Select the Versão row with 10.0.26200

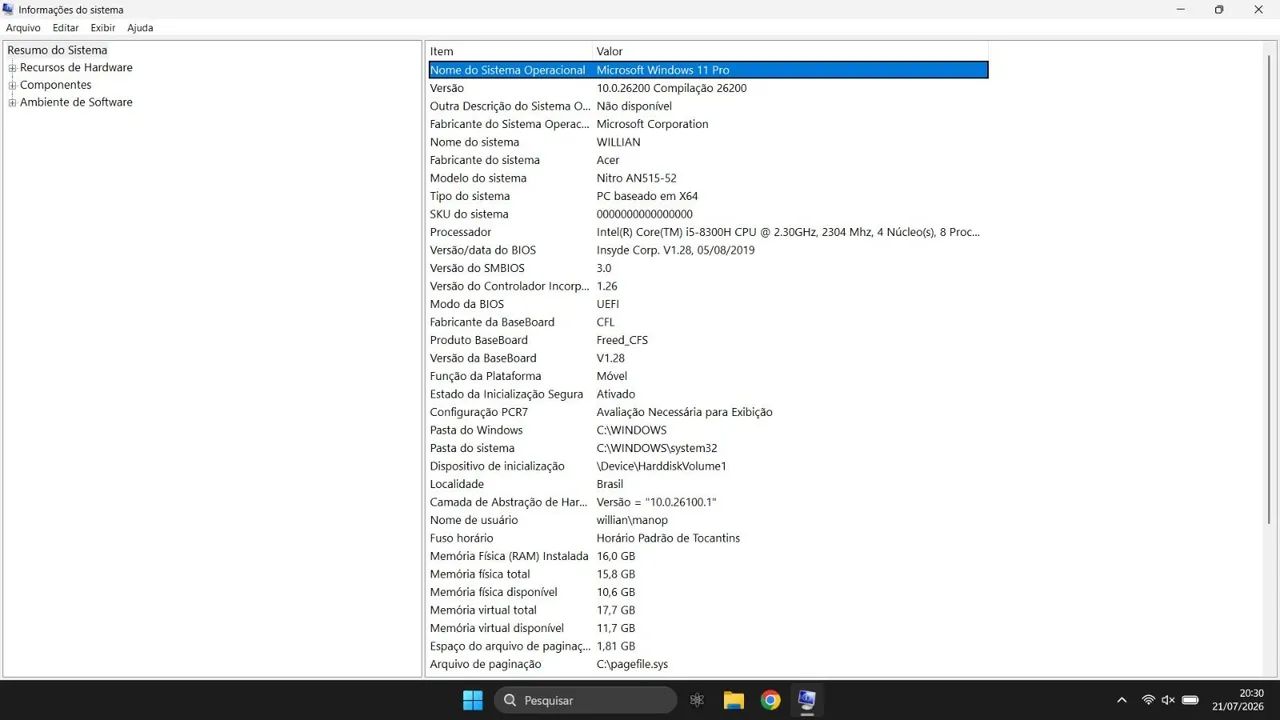[x=708, y=88]
